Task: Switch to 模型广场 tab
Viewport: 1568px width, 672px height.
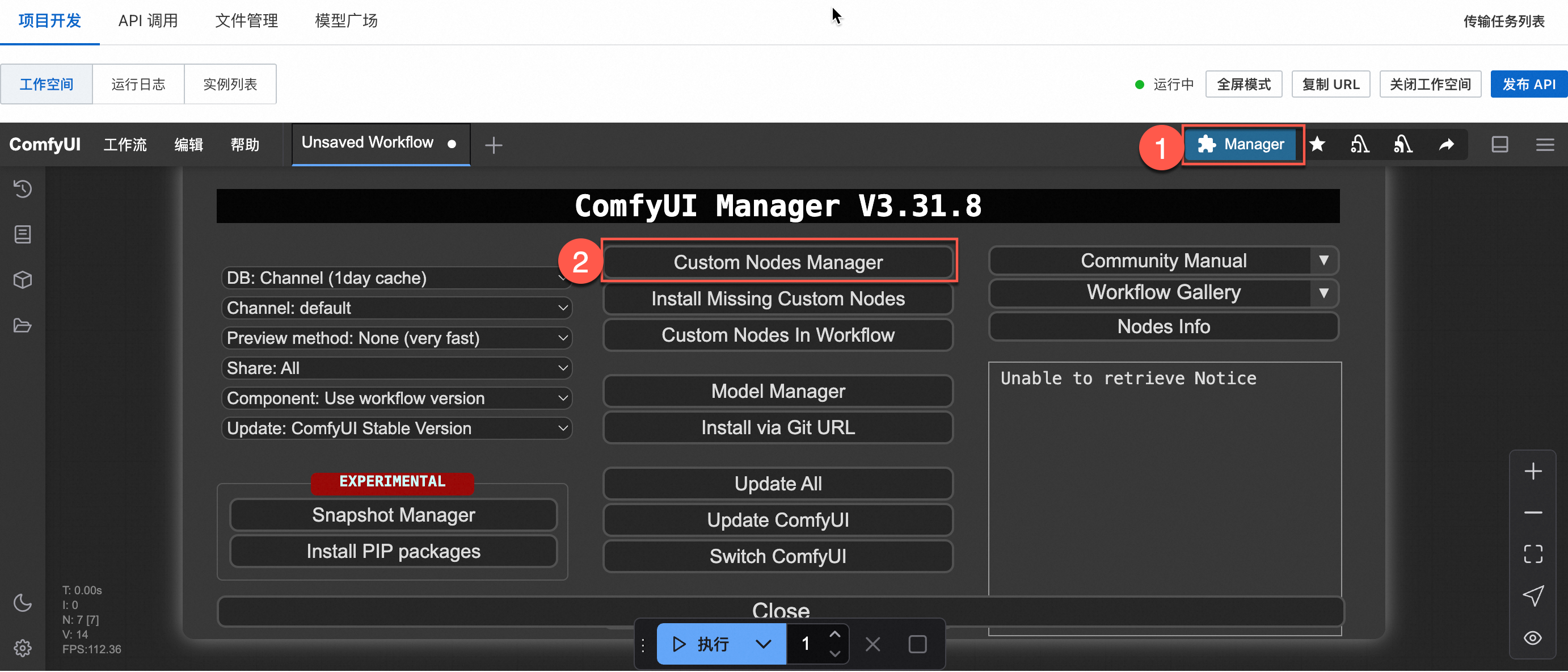Action: 345,20
